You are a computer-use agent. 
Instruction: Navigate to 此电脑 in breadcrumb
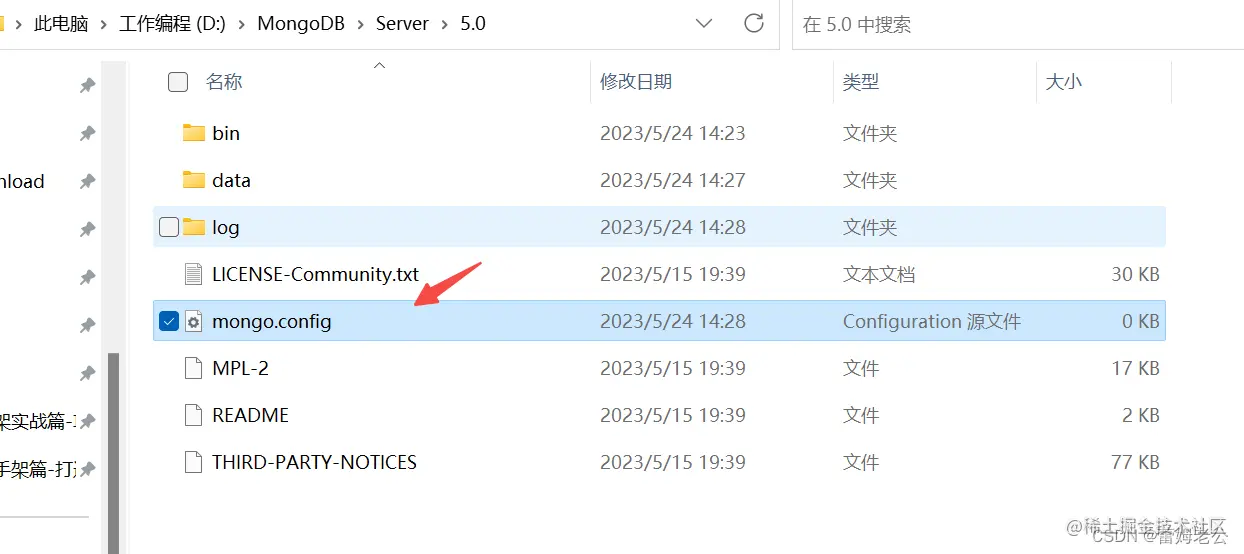(x=61, y=23)
